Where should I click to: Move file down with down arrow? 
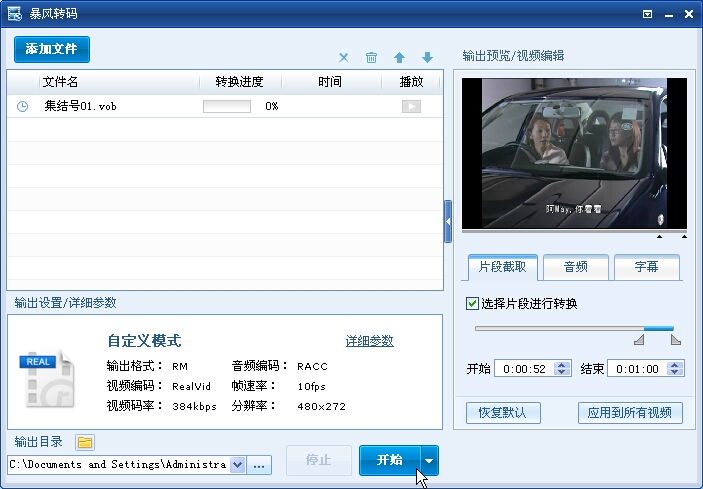[x=427, y=58]
